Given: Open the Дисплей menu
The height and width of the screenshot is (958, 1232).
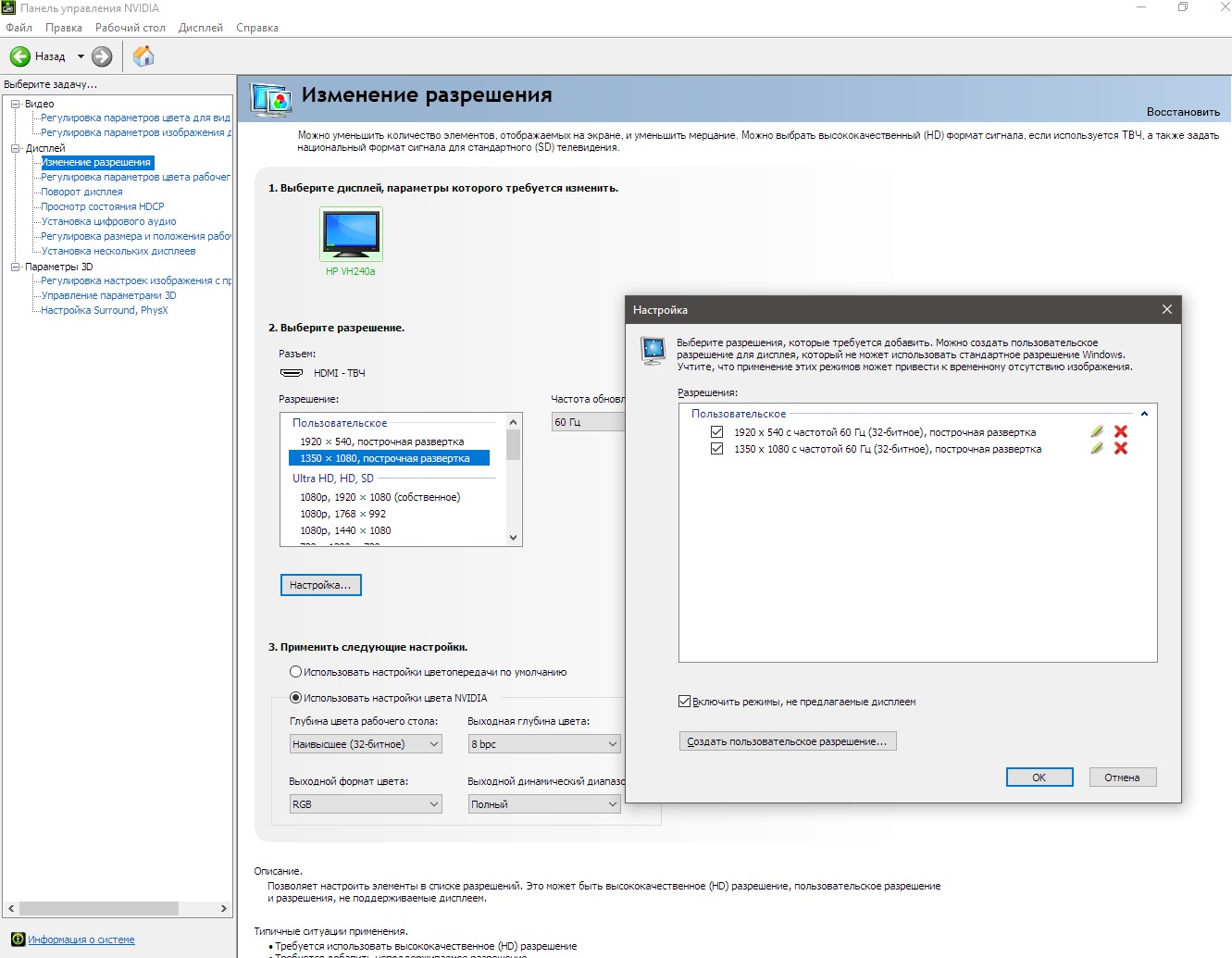Looking at the screenshot, I should pos(201,28).
